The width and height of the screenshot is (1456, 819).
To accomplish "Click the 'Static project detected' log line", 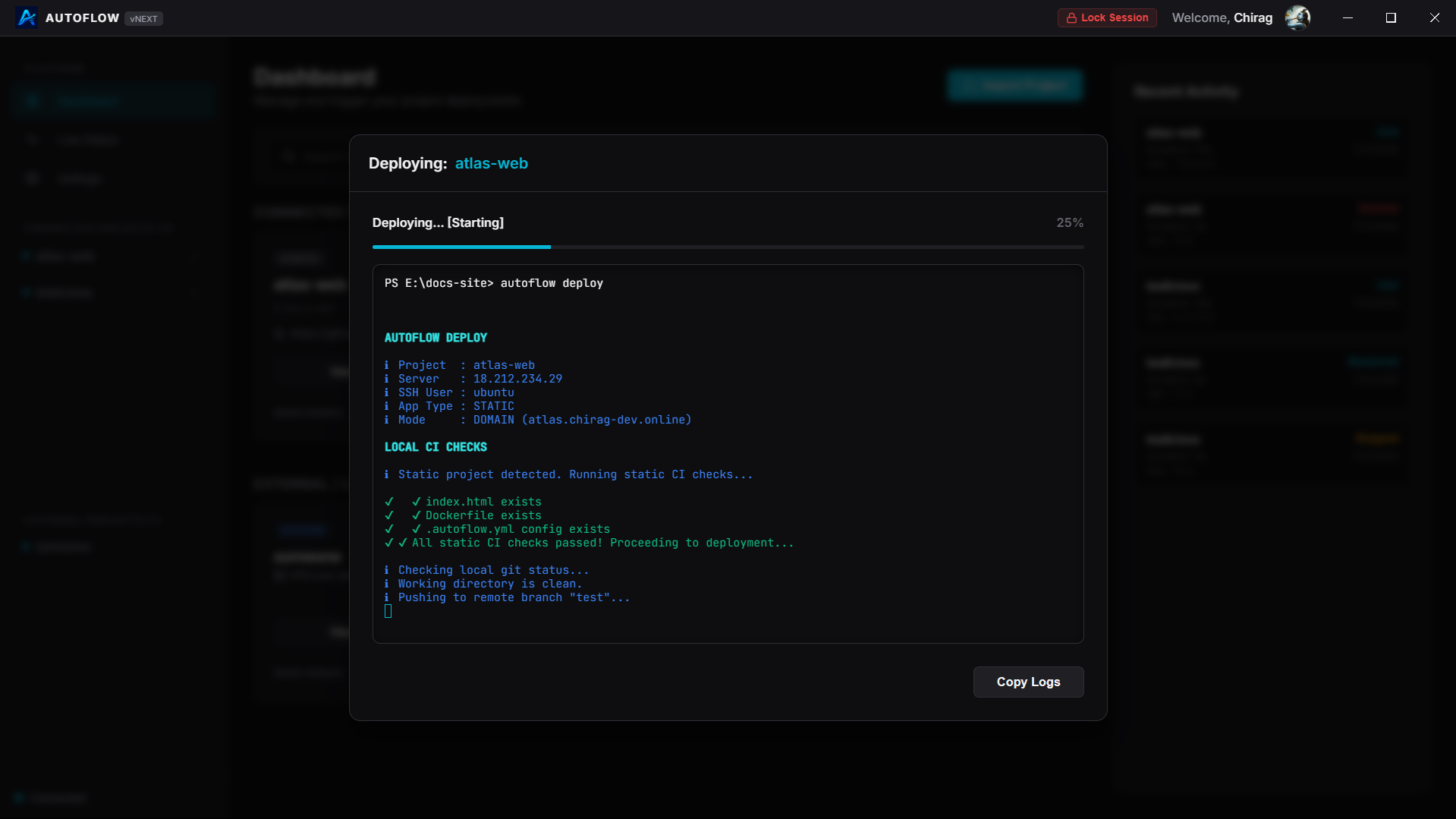I will (x=569, y=474).
